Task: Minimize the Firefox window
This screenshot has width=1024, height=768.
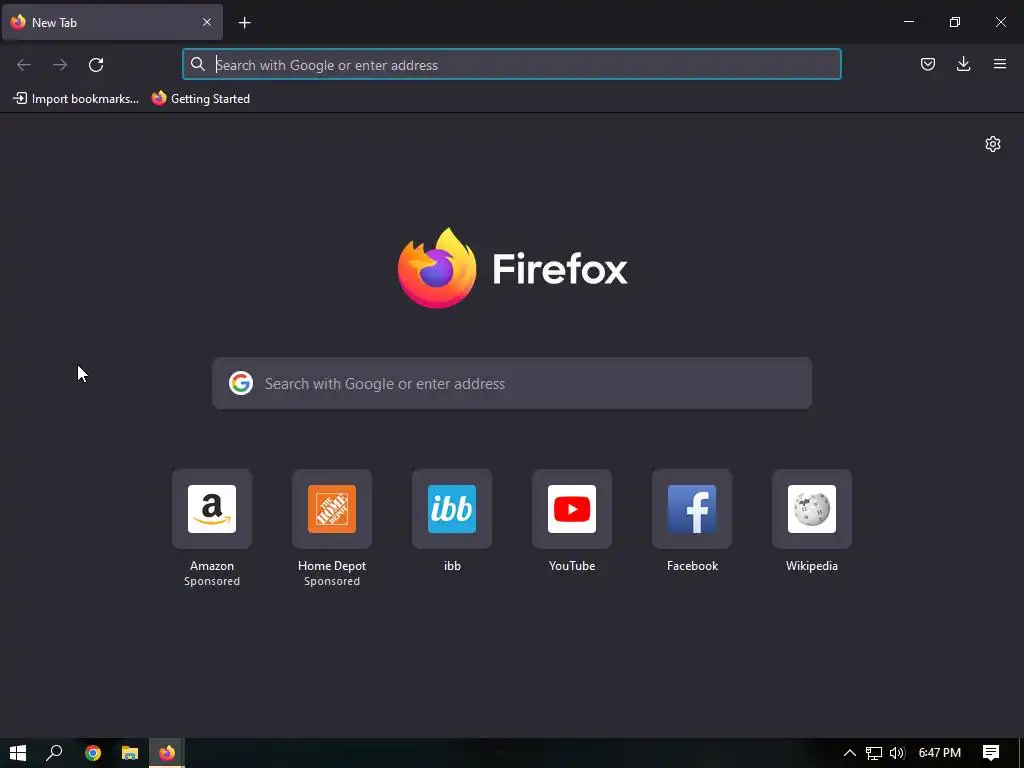Action: point(908,22)
